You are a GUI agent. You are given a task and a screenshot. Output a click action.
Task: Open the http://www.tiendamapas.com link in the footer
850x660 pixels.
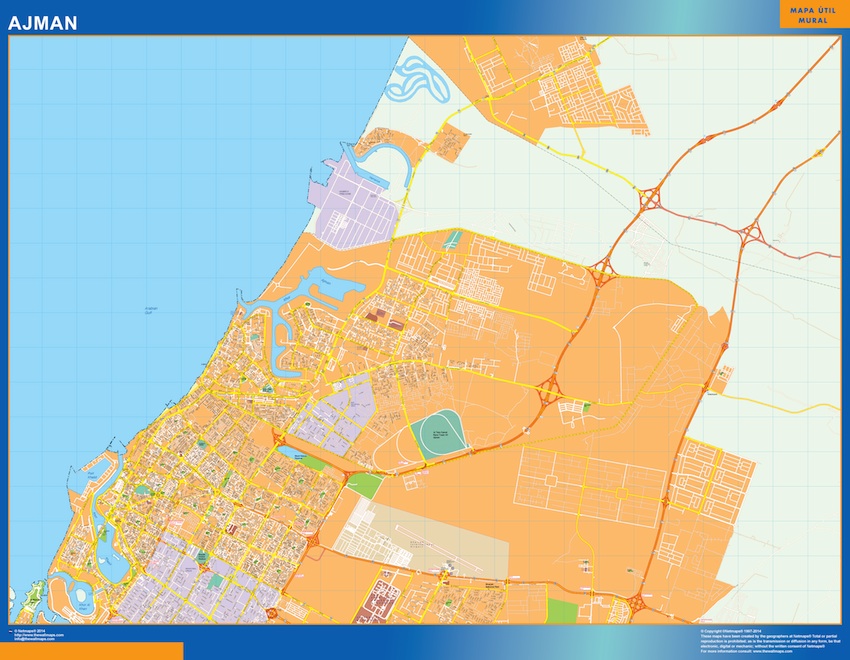(x=40, y=635)
